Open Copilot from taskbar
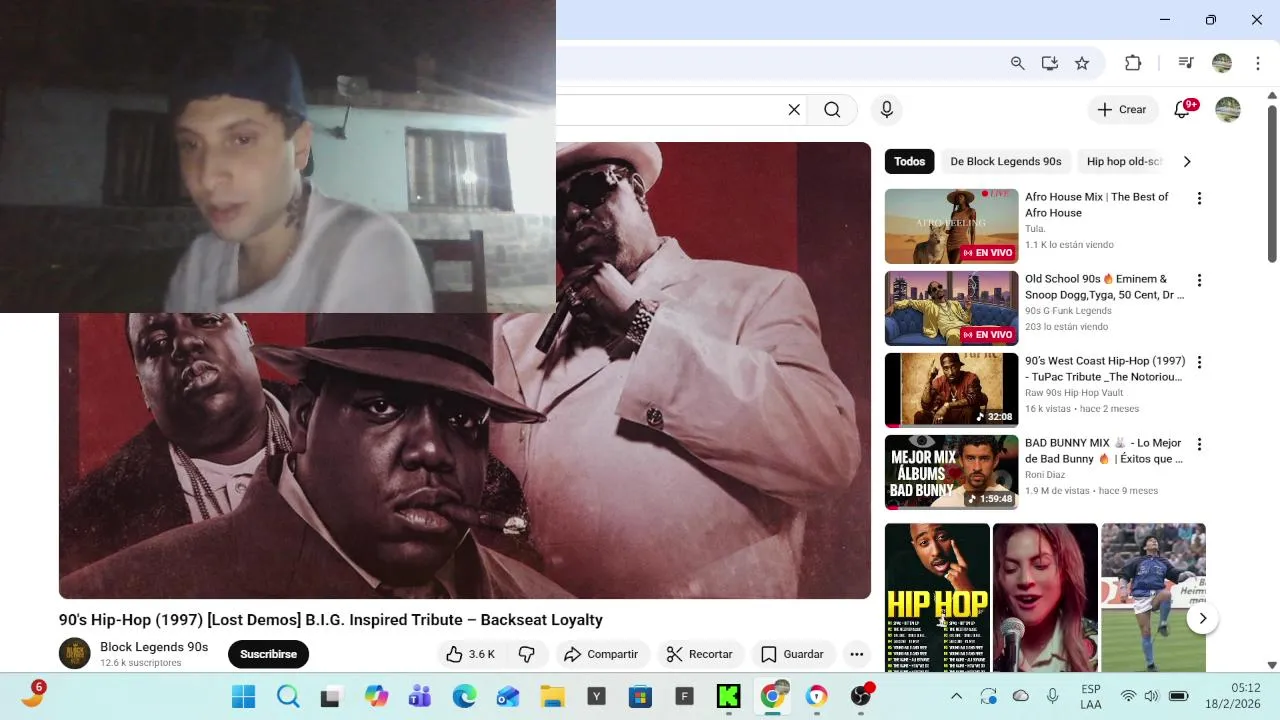The width and height of the screenshot is (1280, 720). click(376, 697)
